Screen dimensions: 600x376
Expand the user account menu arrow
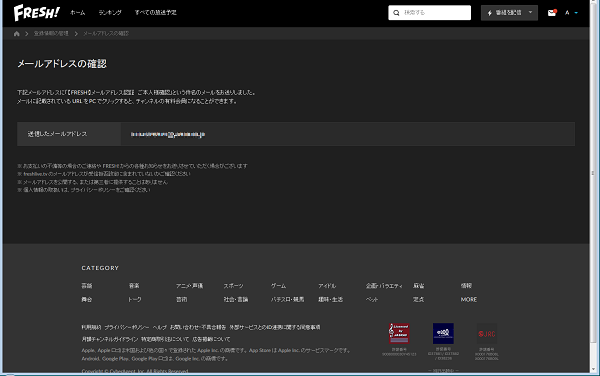[576, 13]
